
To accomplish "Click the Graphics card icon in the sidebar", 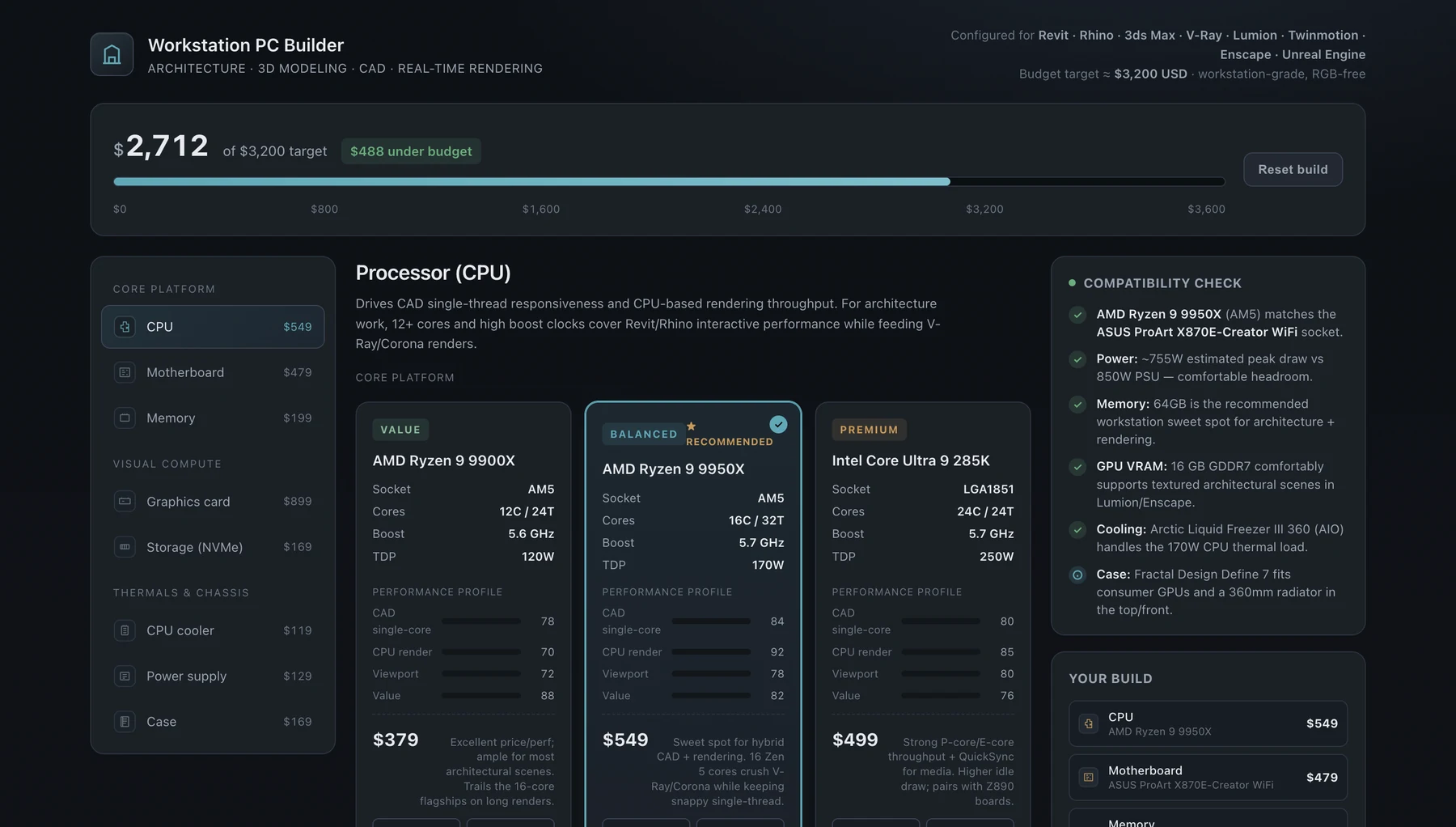I will tap(125, 502).
